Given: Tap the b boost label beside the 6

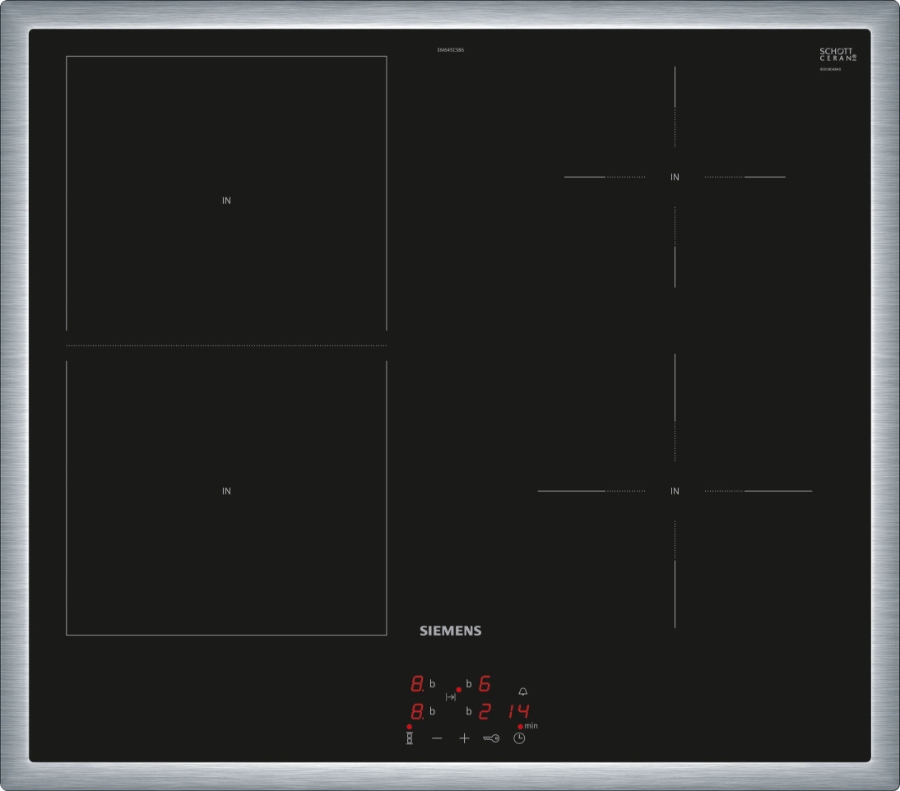Looking at the screenshot, I should (x=469, y=684).
